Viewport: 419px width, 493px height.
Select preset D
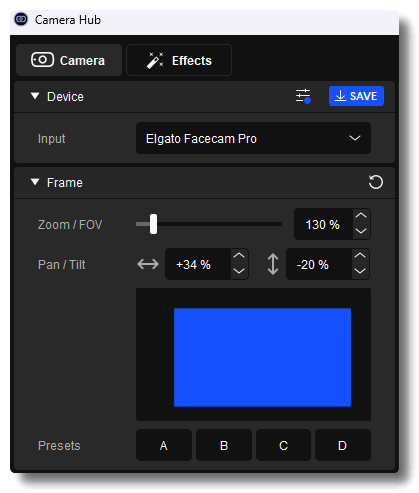[x=343, y=445]
